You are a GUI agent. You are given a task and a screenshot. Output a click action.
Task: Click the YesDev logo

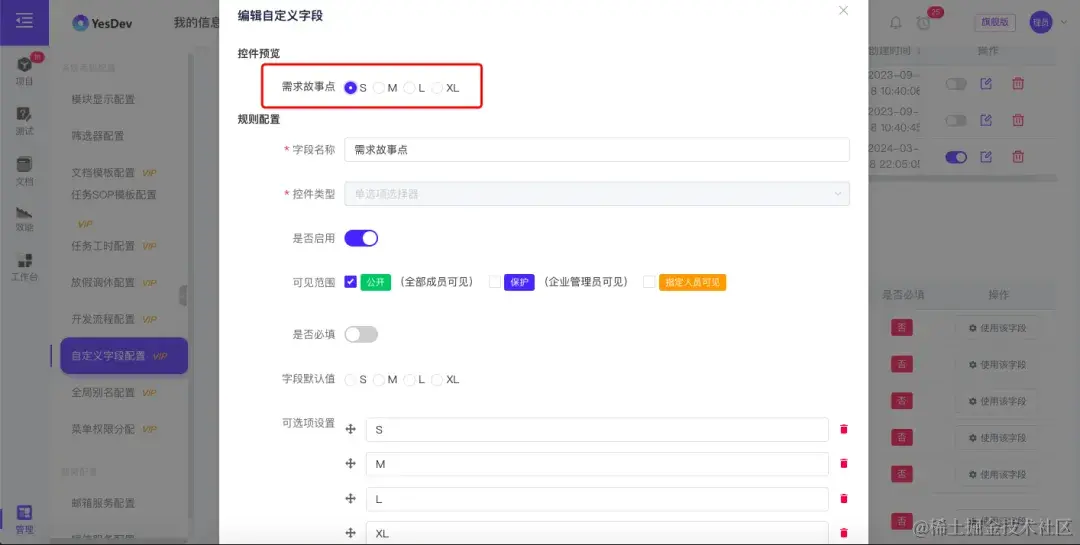103,23
